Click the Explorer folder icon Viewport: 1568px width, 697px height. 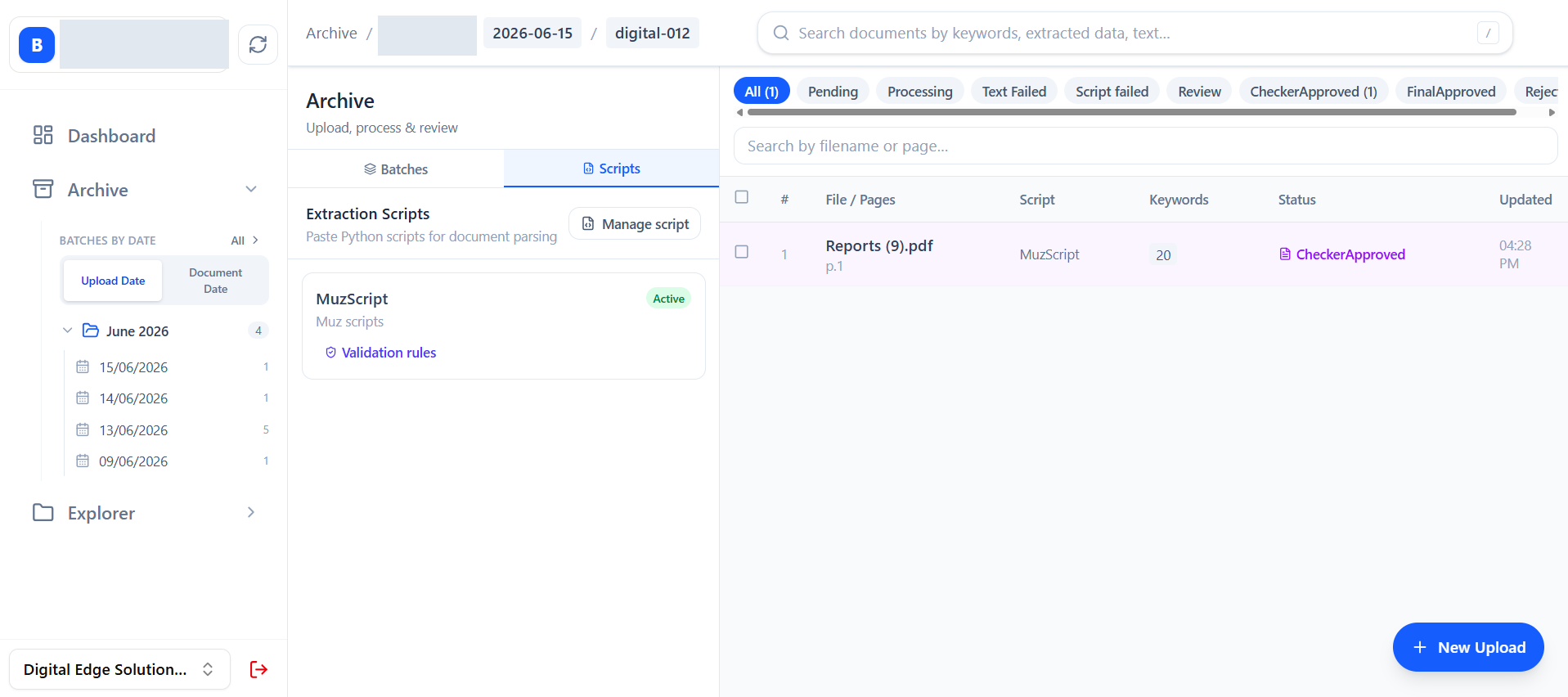(x=43, y=512)
